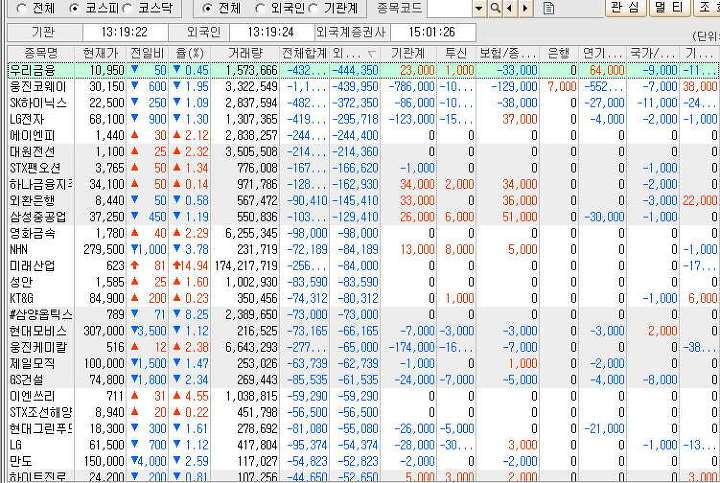The height and width of the screenshot is (483, 720).
Task: Click the sort triangle on 외... column
Action: [371, 54]
